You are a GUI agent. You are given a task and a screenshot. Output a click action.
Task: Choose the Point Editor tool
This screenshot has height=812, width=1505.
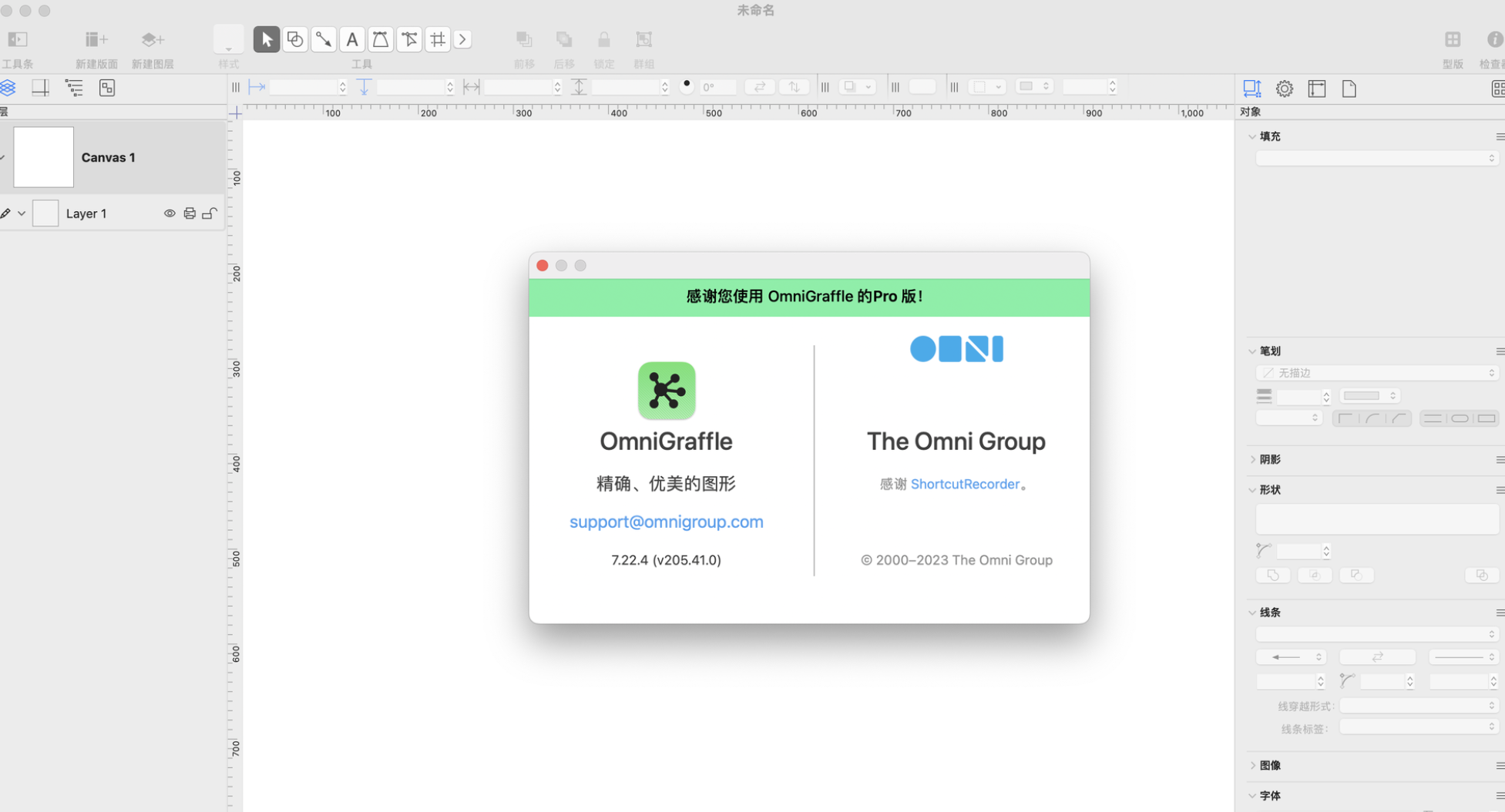coord(409,39)
